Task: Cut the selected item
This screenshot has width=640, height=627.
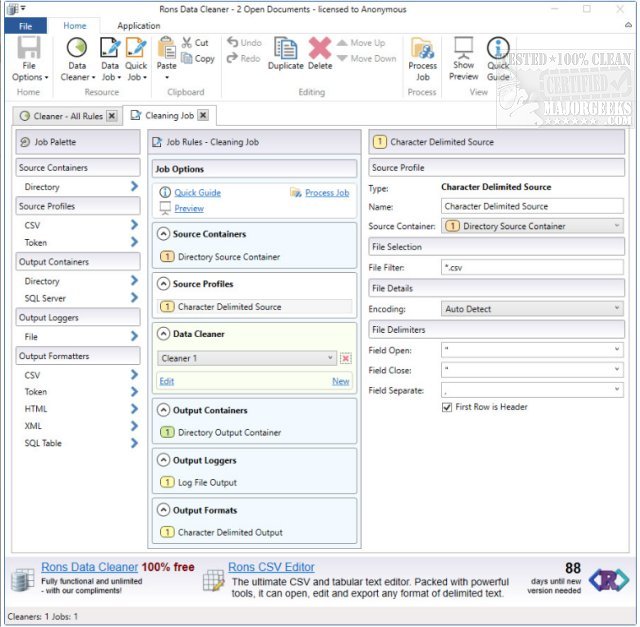Action: 195,42
